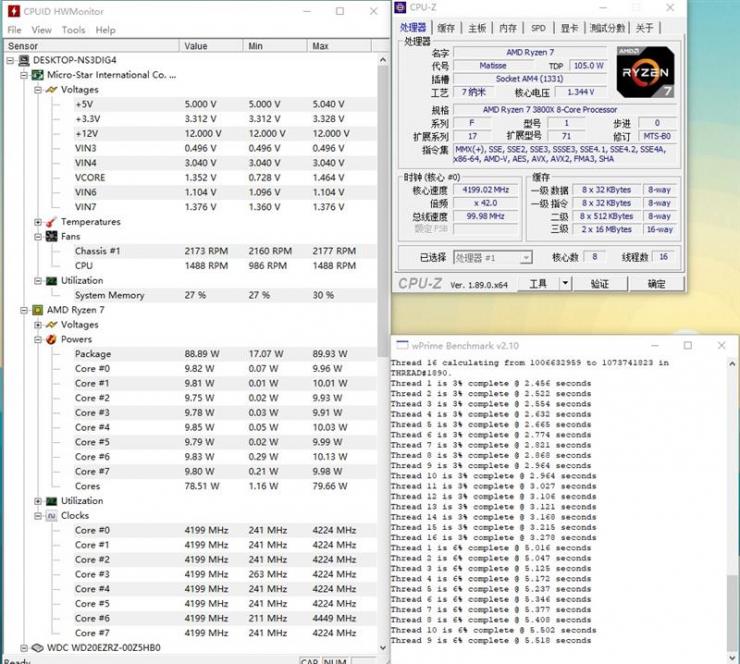Viewport: 740px width, 664px height.
Task: Click the core speed 4199.02 MHz field
Action: (x=486, y=190)
